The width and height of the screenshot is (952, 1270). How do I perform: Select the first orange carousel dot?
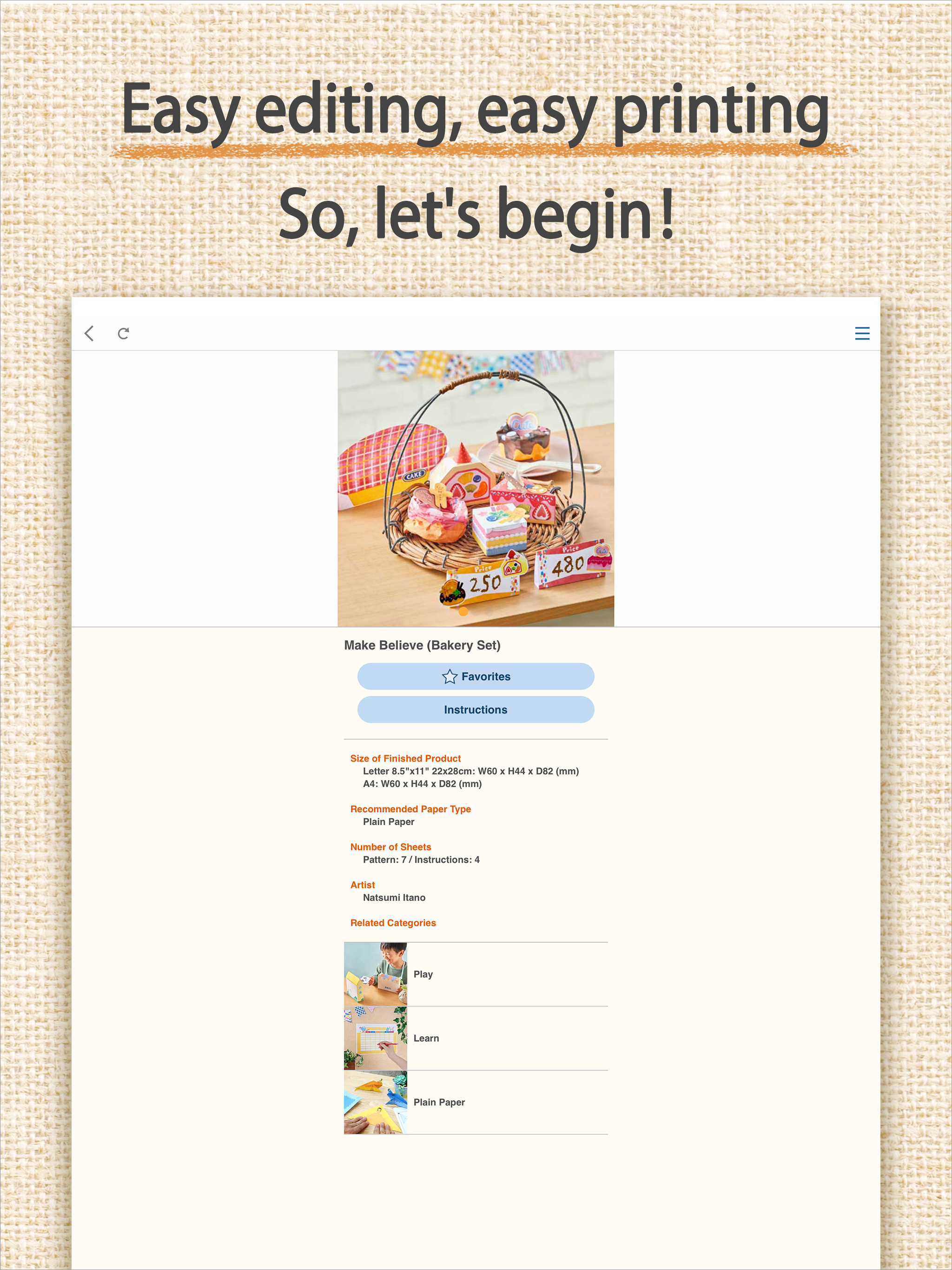tap(463, 611)
